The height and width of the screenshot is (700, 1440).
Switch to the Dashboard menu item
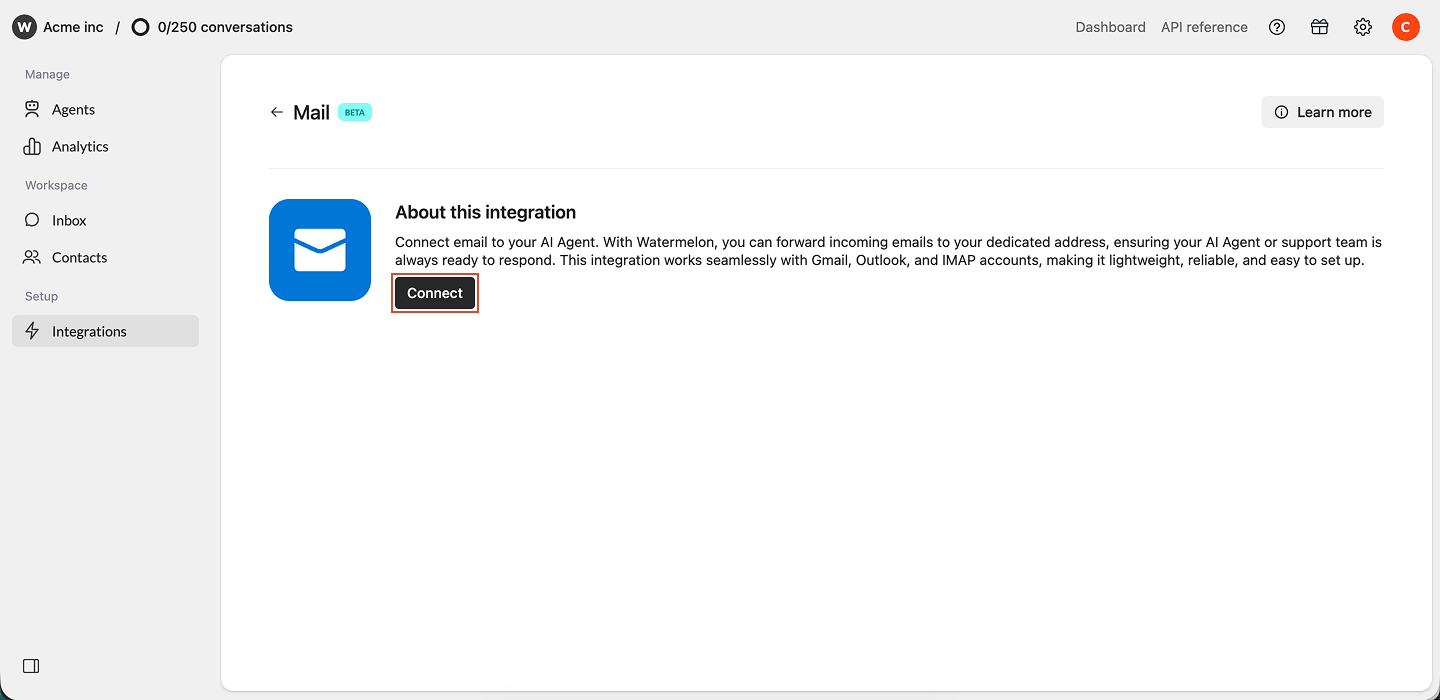(x=1110, y=27)
